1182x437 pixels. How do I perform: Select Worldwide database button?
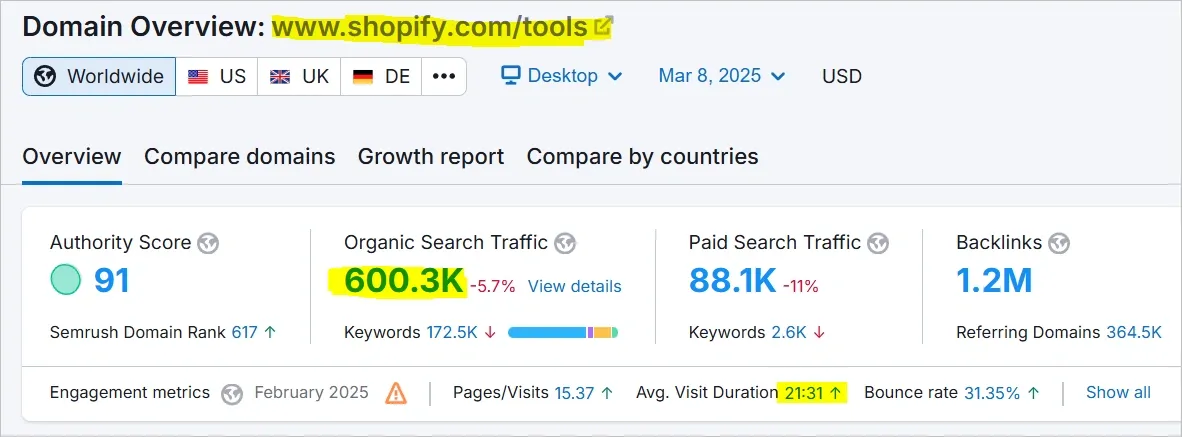point(99,77)
